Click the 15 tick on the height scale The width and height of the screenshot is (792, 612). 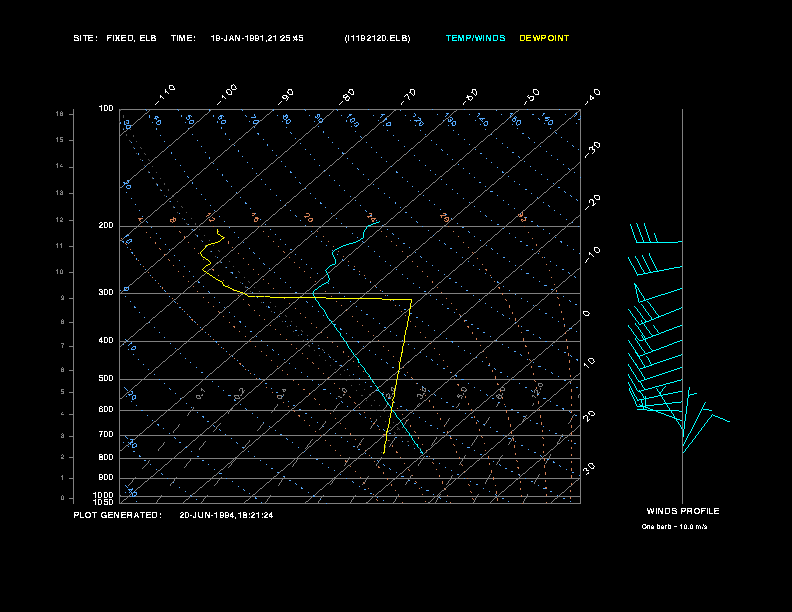click(60, 140)
